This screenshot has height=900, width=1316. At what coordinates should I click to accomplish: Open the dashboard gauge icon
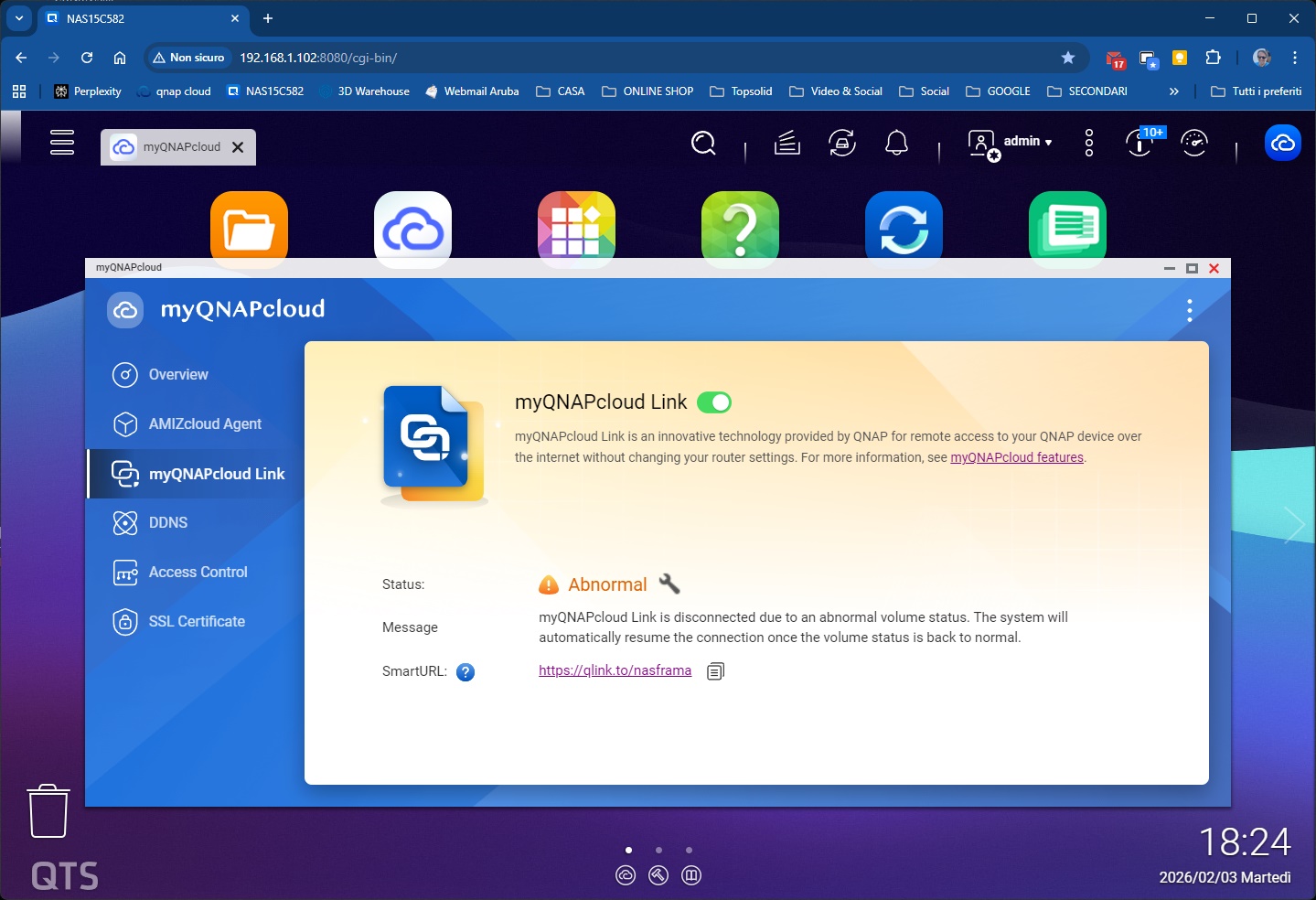pos(1193,143)
